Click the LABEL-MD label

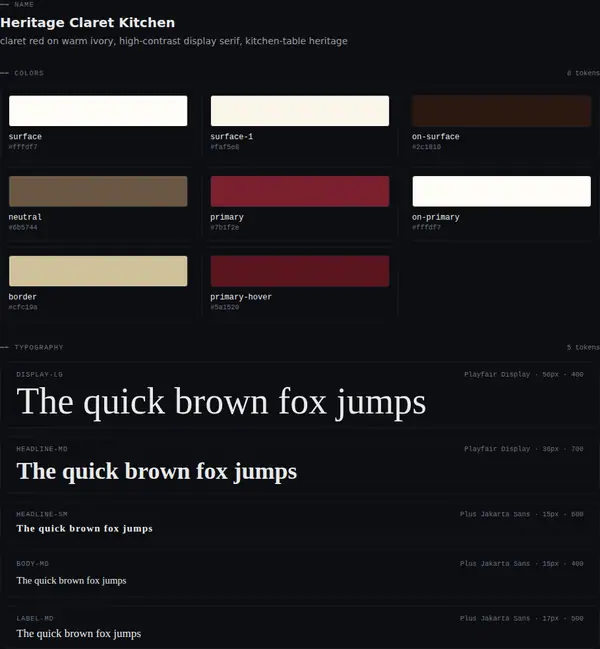point(35,618)
